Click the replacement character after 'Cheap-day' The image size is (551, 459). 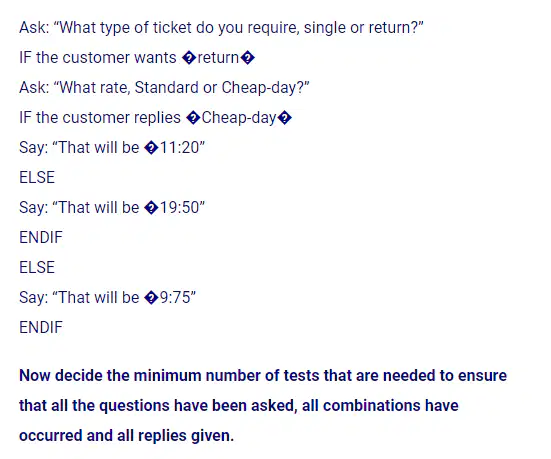(x=285, y=118)
